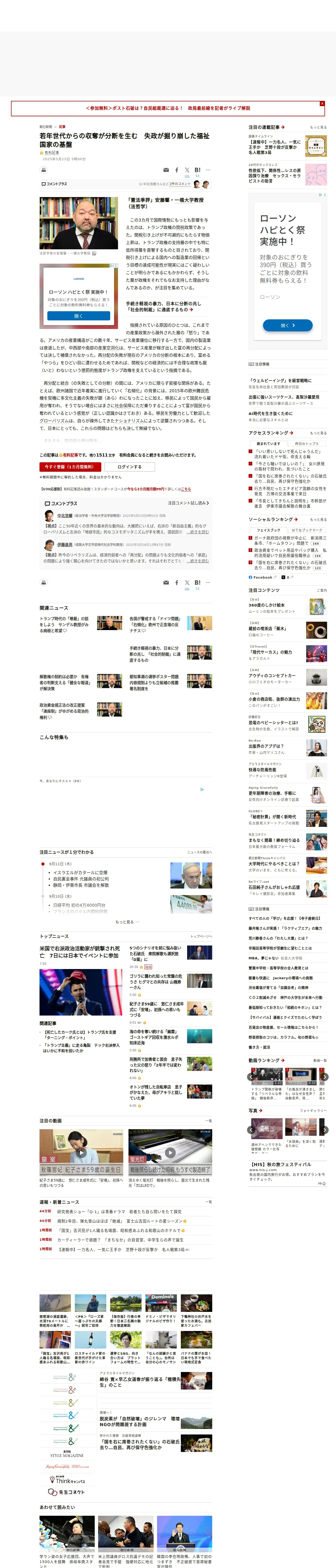
Task: Play the 蛍光灯 video thumbnail
Action: pyautogui.click(x=170, y=1152)
